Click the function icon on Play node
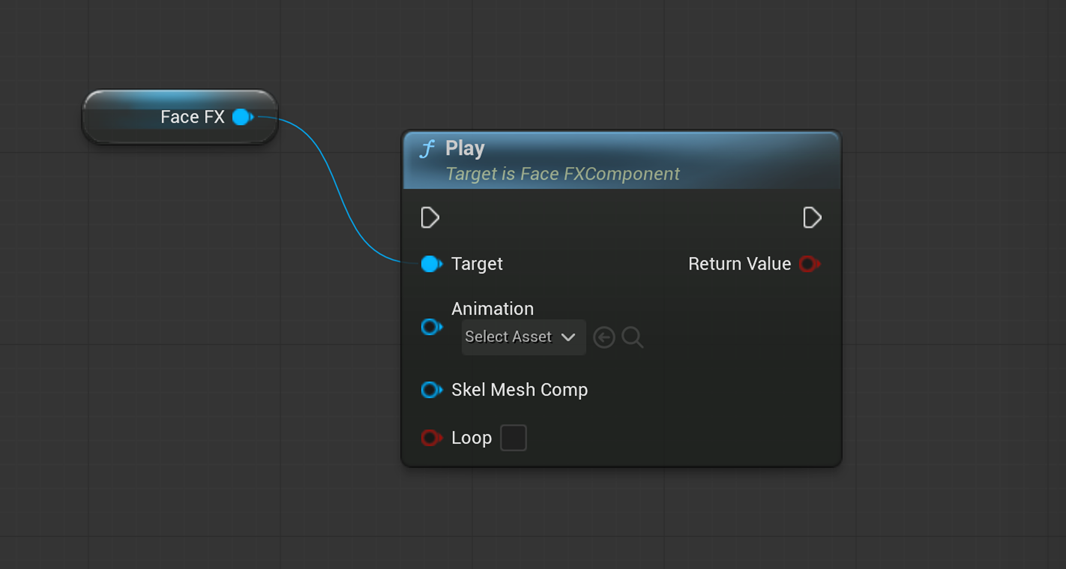The height and width of the screenshot is (569, 1066). 426,149
